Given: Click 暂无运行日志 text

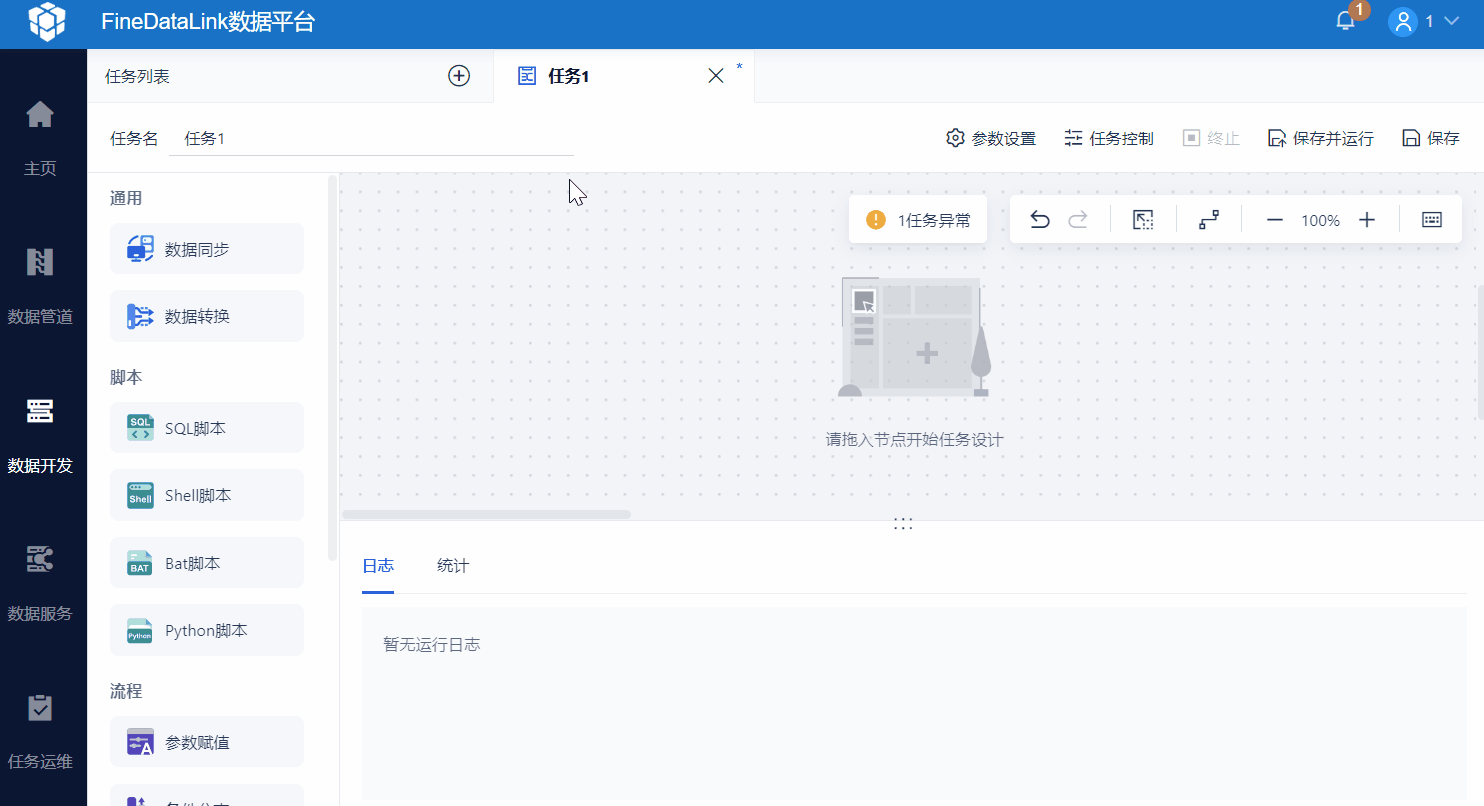Looking at the screenshot, I should 432,645.
